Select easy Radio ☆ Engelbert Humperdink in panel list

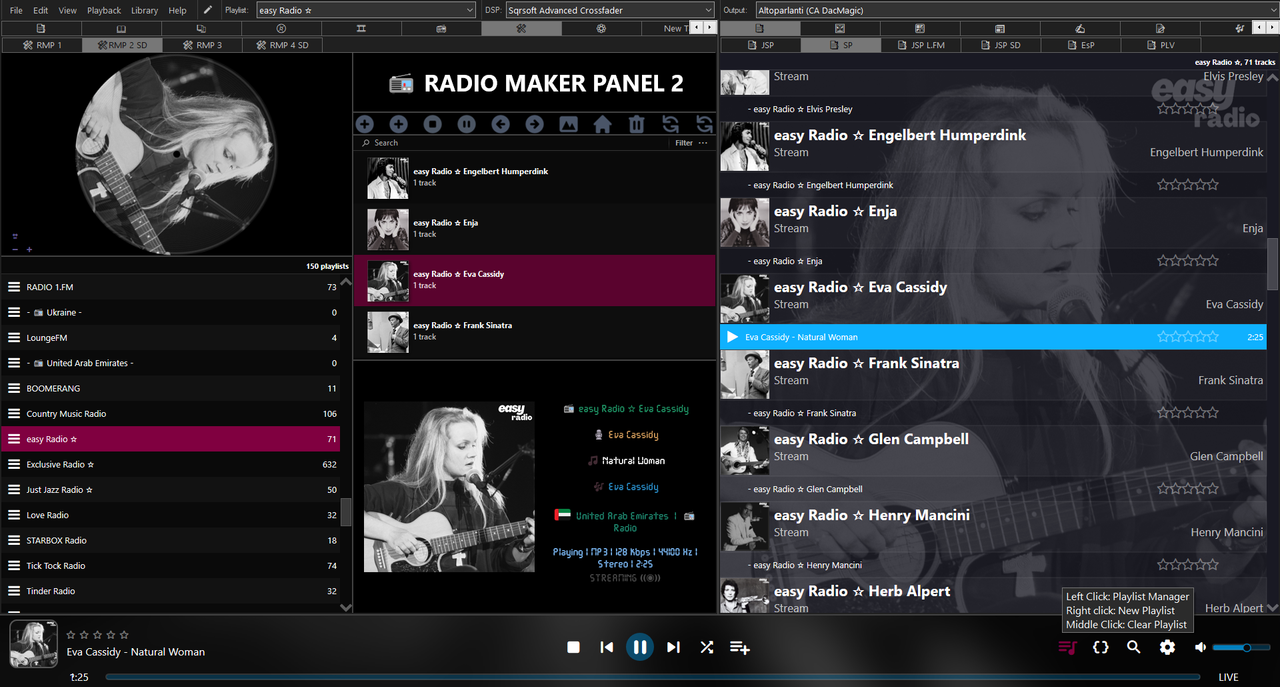pos(534,177)
